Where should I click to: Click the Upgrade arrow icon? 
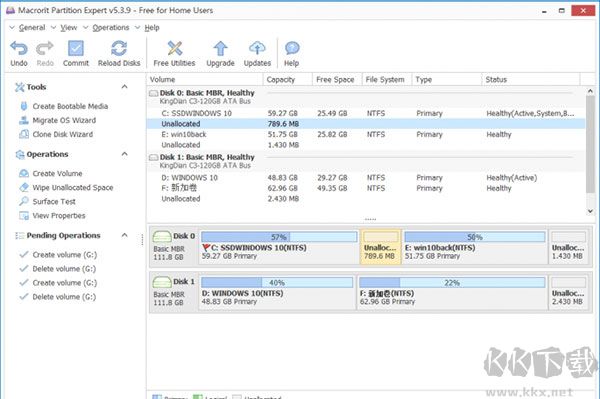click(x=220, y=49)
